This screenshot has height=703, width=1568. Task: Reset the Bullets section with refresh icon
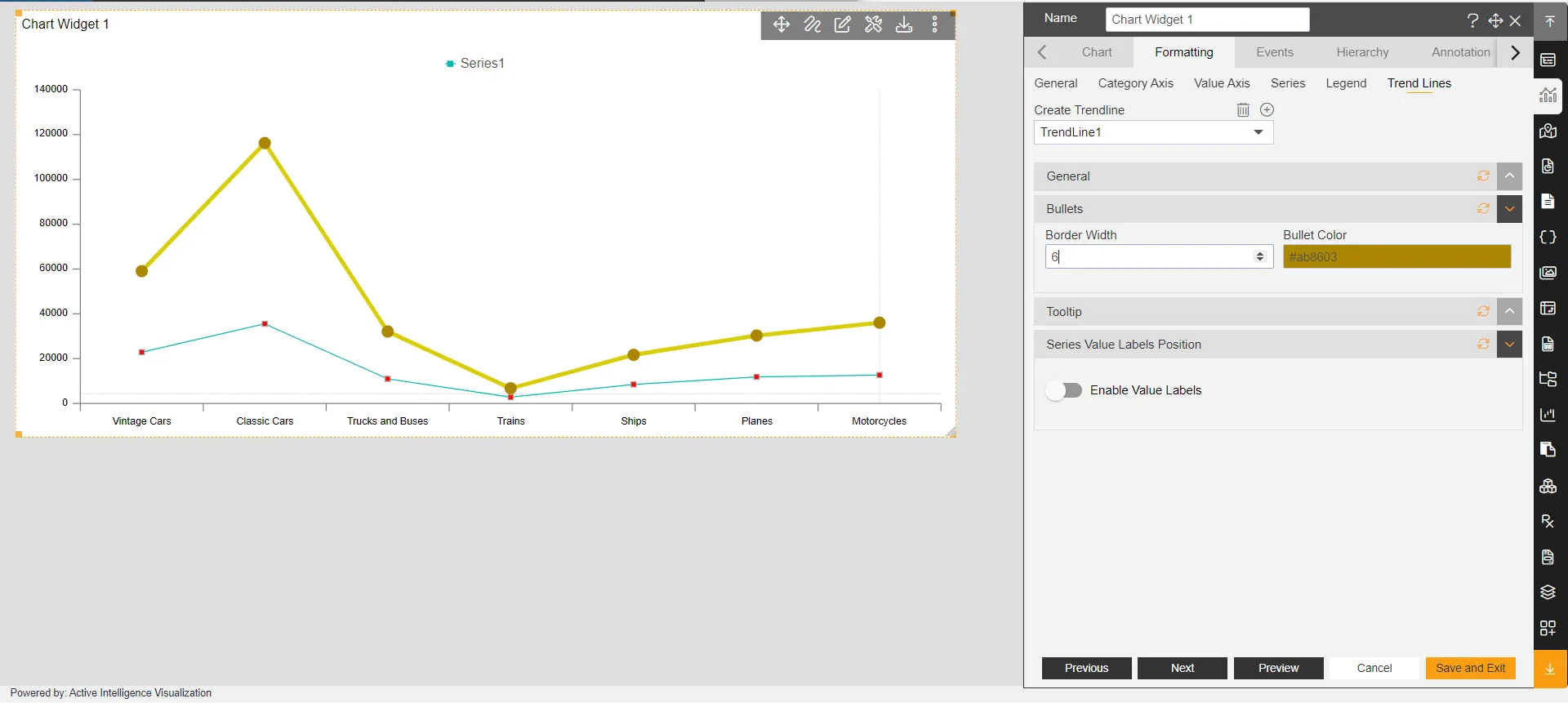pyautogui.click(x=1483, y=209)
